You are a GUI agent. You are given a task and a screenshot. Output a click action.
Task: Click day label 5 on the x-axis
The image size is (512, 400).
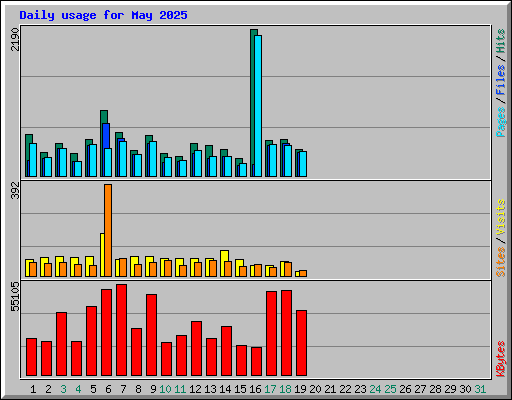tap(93, 389)
